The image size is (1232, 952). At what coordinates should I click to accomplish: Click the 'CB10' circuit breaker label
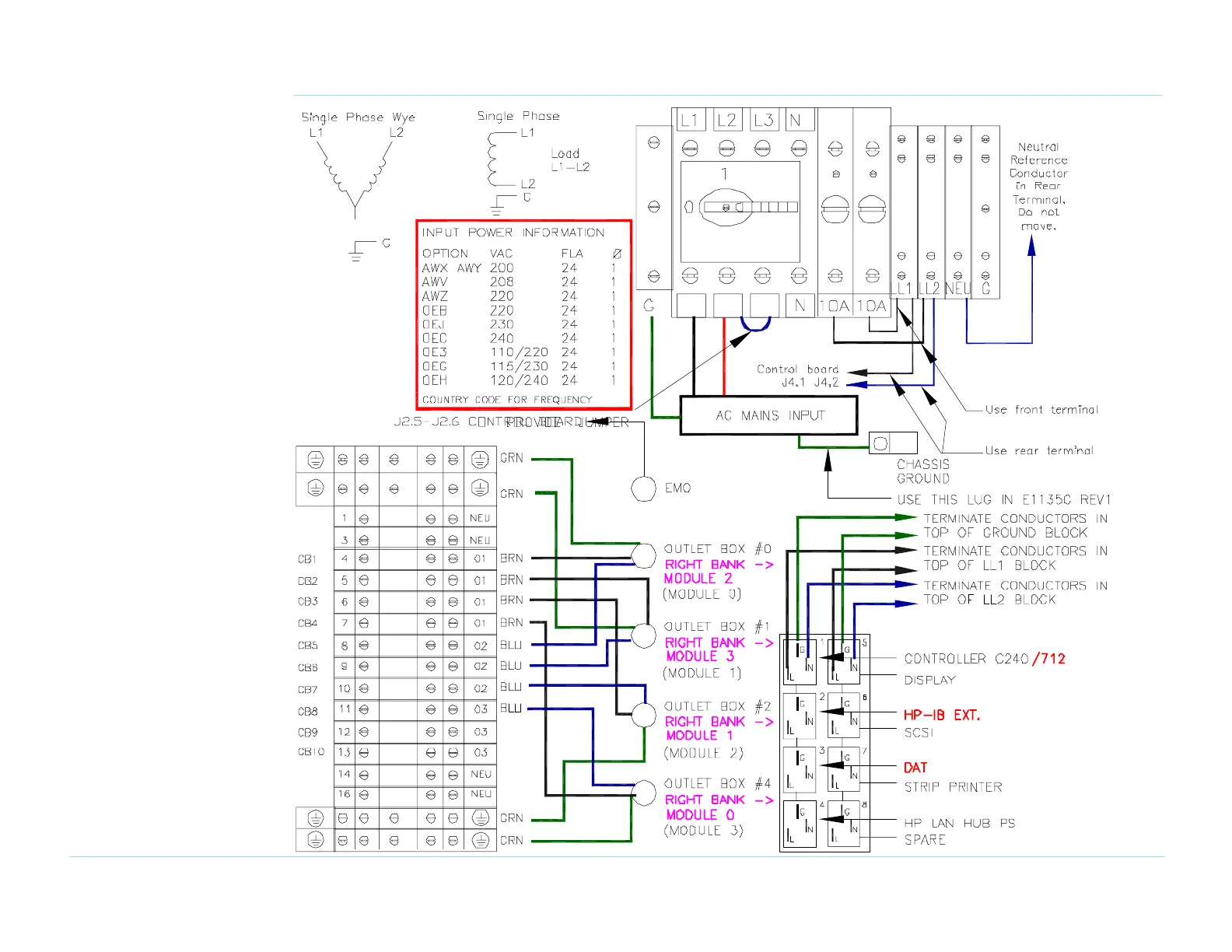[x=311, y=752]
